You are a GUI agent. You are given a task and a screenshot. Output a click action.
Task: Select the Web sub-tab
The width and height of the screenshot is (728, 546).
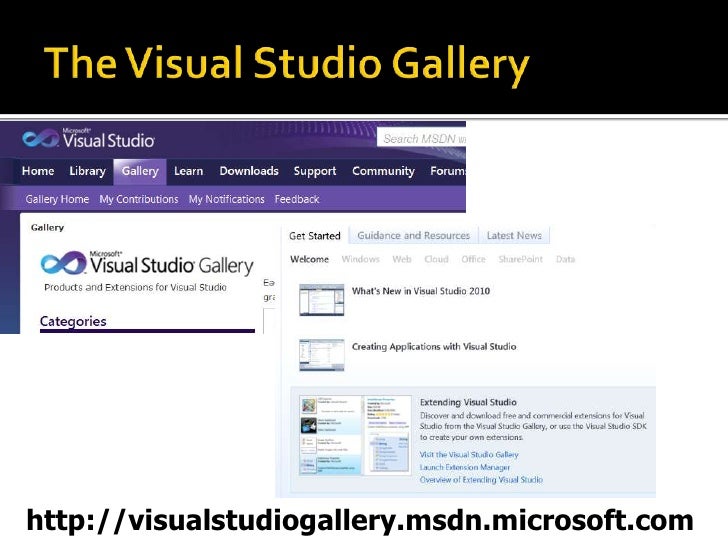tap(402, 259)
